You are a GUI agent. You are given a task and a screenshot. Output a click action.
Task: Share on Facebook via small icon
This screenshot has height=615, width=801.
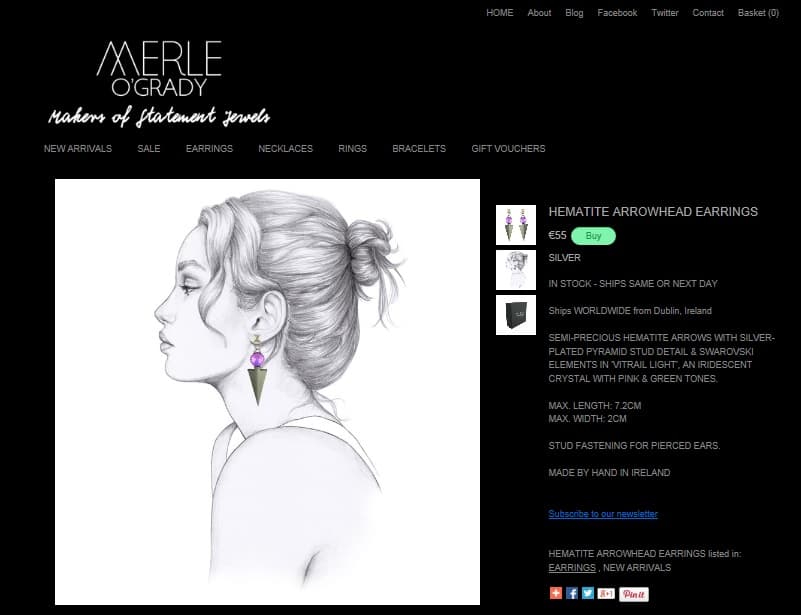572,593
